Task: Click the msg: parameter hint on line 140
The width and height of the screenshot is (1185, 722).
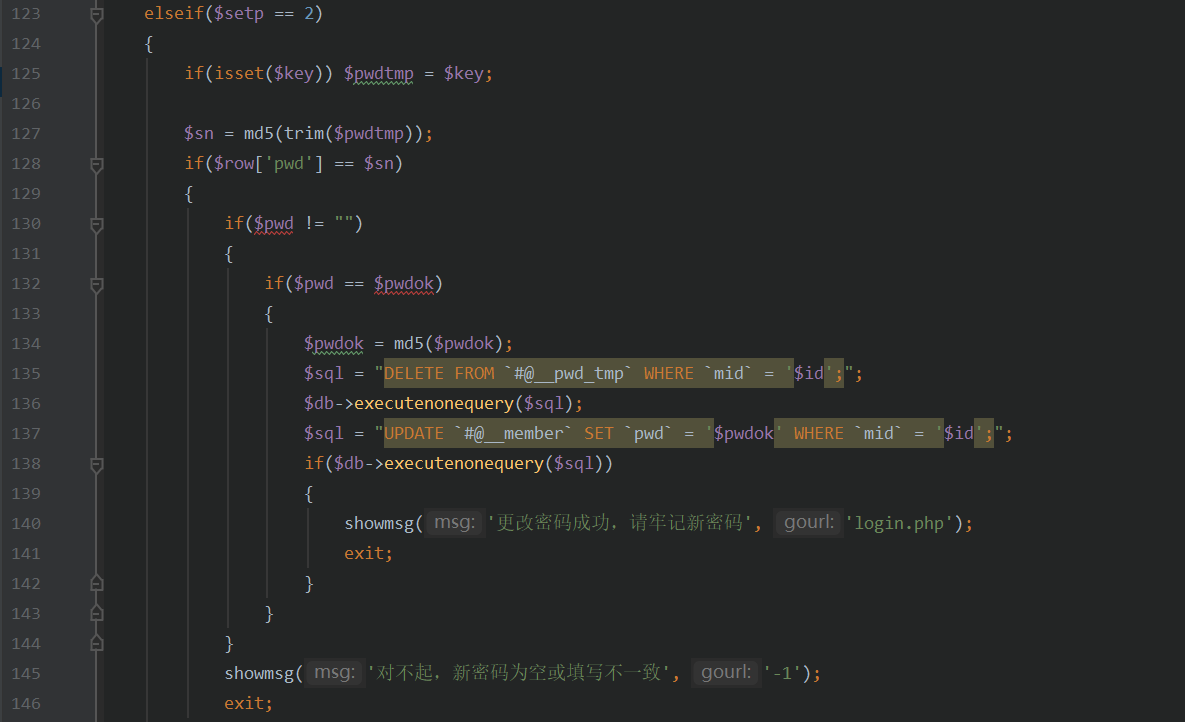Action: [x=454, y=522]
